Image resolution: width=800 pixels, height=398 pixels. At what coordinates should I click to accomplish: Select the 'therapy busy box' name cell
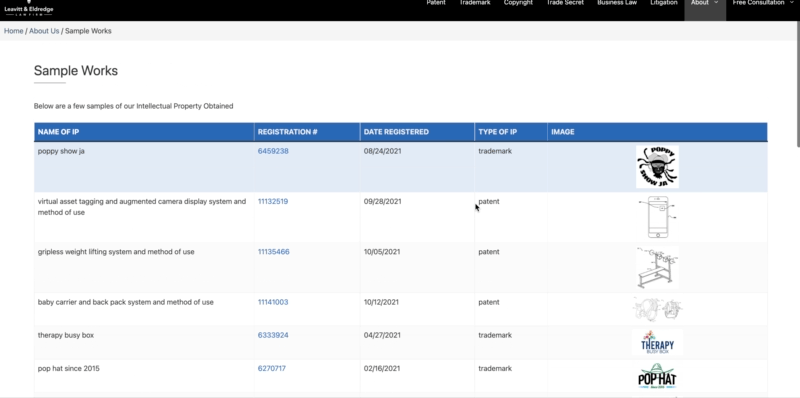point(144,342)
